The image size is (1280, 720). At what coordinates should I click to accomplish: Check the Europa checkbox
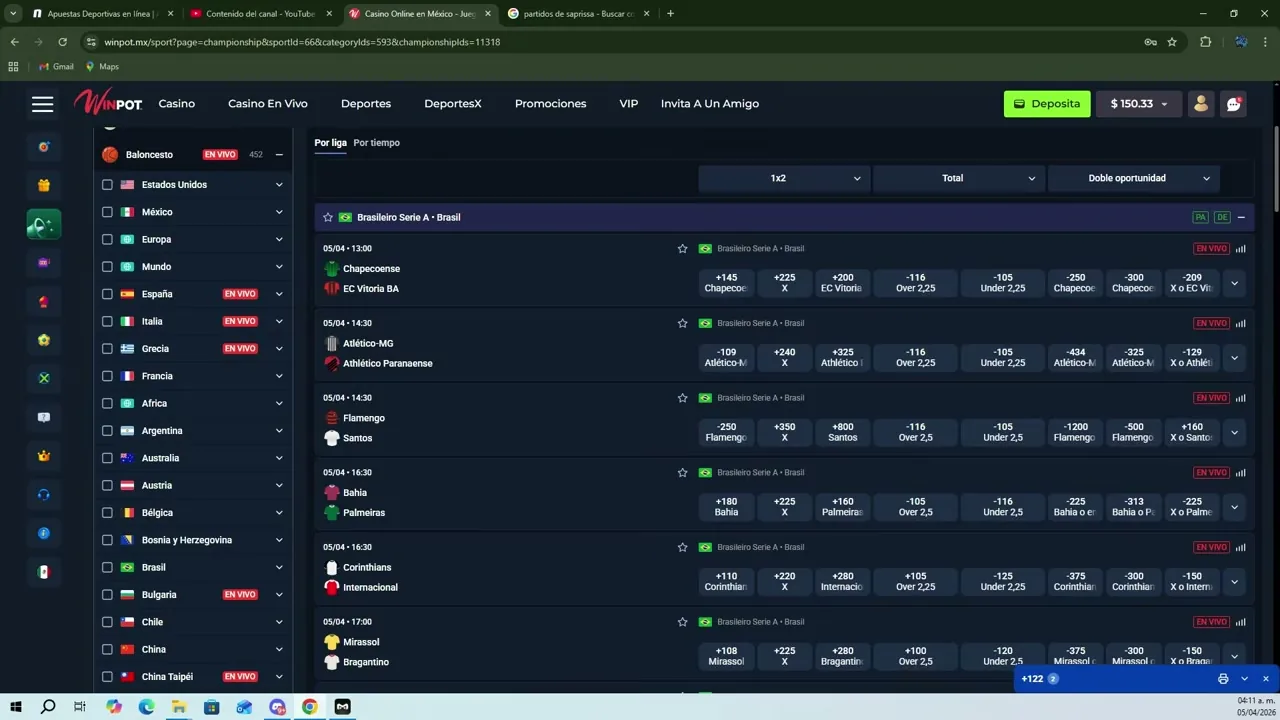(107, 240)
